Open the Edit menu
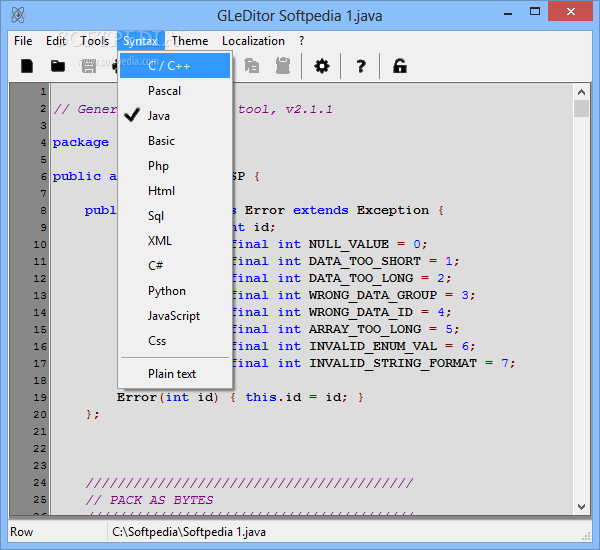The width and height of the screenshot is (600, 550). point(56,41)
